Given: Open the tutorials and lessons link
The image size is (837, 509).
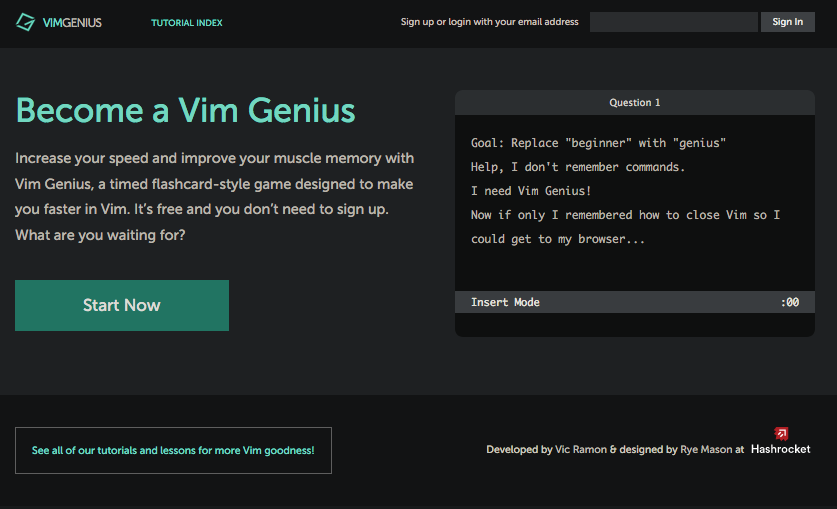Looking at the screenshot, I should click(x=173, y=450).
